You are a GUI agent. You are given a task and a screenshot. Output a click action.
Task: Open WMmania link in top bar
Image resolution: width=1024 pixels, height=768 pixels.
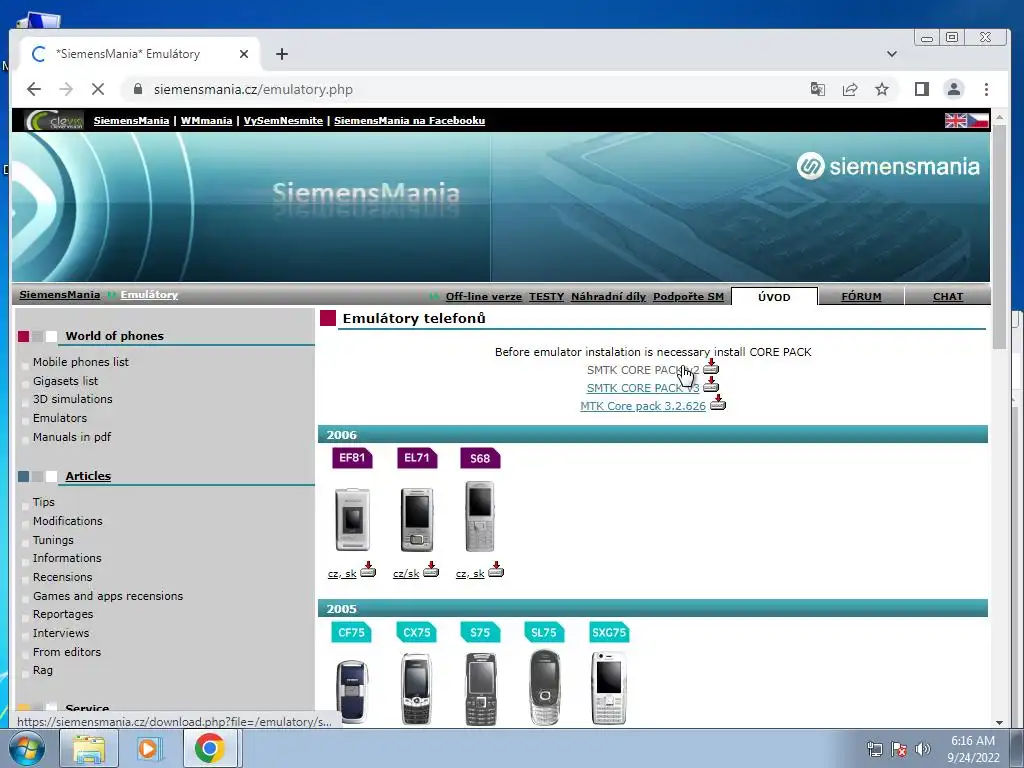206,121
